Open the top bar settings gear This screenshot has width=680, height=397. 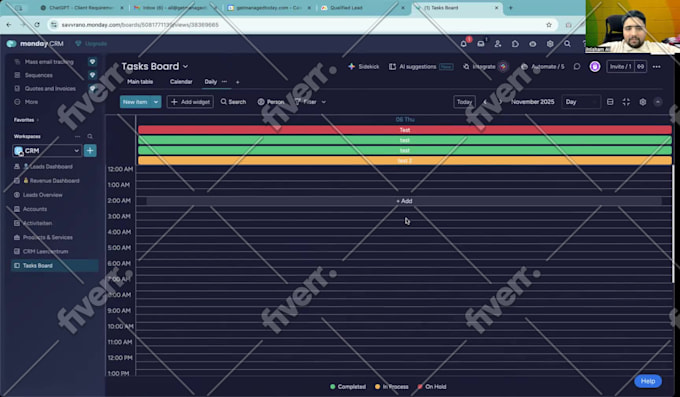point(550,44)
